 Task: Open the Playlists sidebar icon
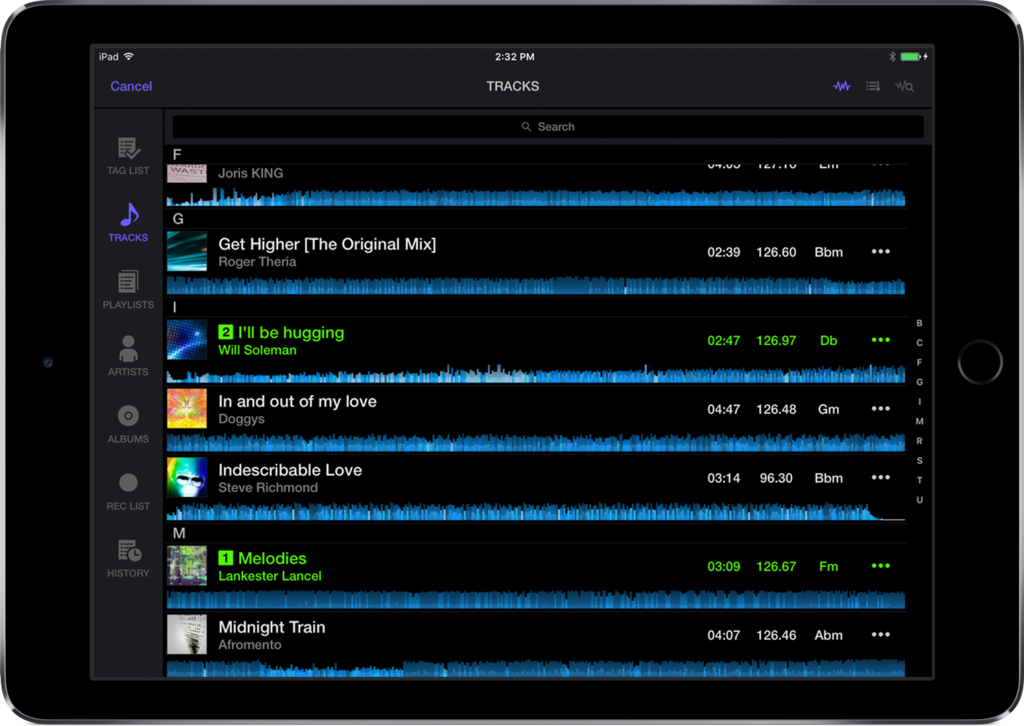(128, 283)
